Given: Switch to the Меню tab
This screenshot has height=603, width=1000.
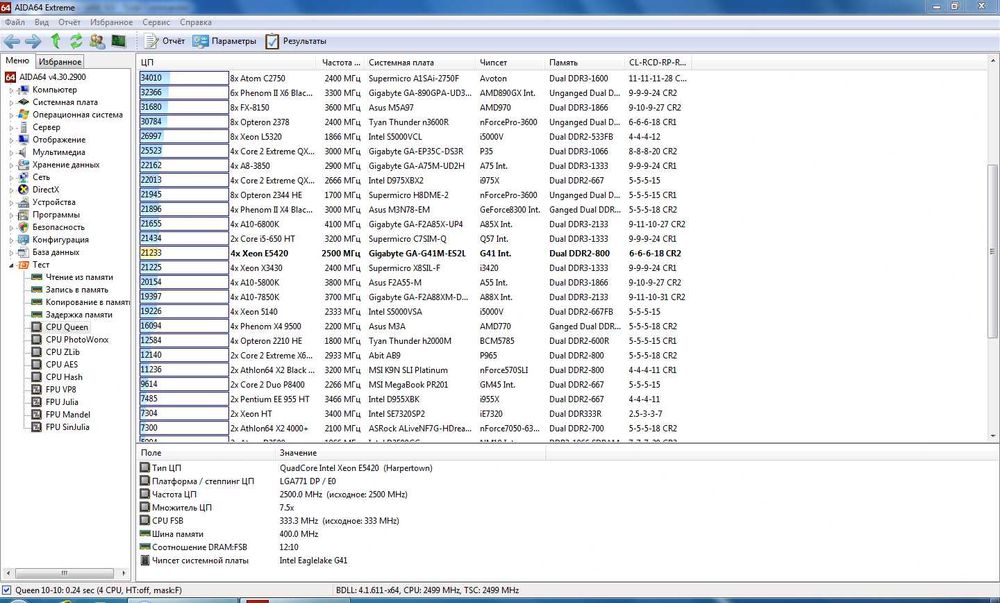Looking at the screenshot, I should click(x=17, y=61).
